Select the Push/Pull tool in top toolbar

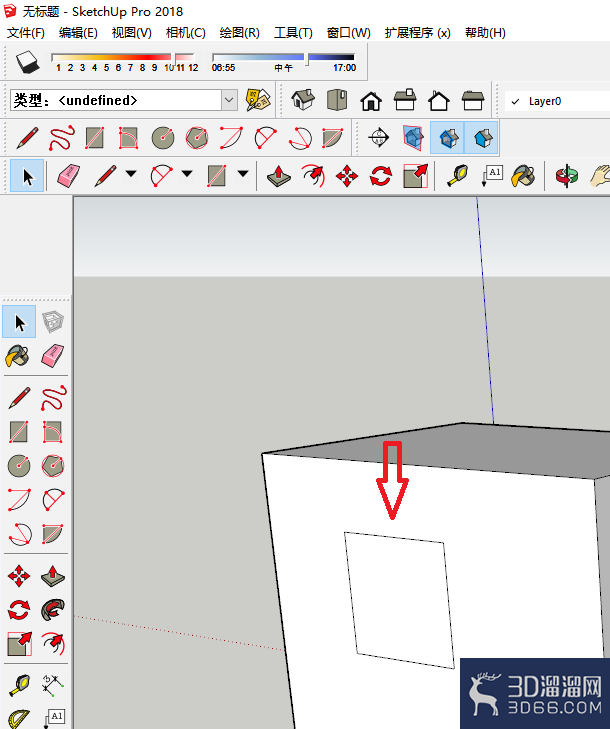(x=278, y=176)
